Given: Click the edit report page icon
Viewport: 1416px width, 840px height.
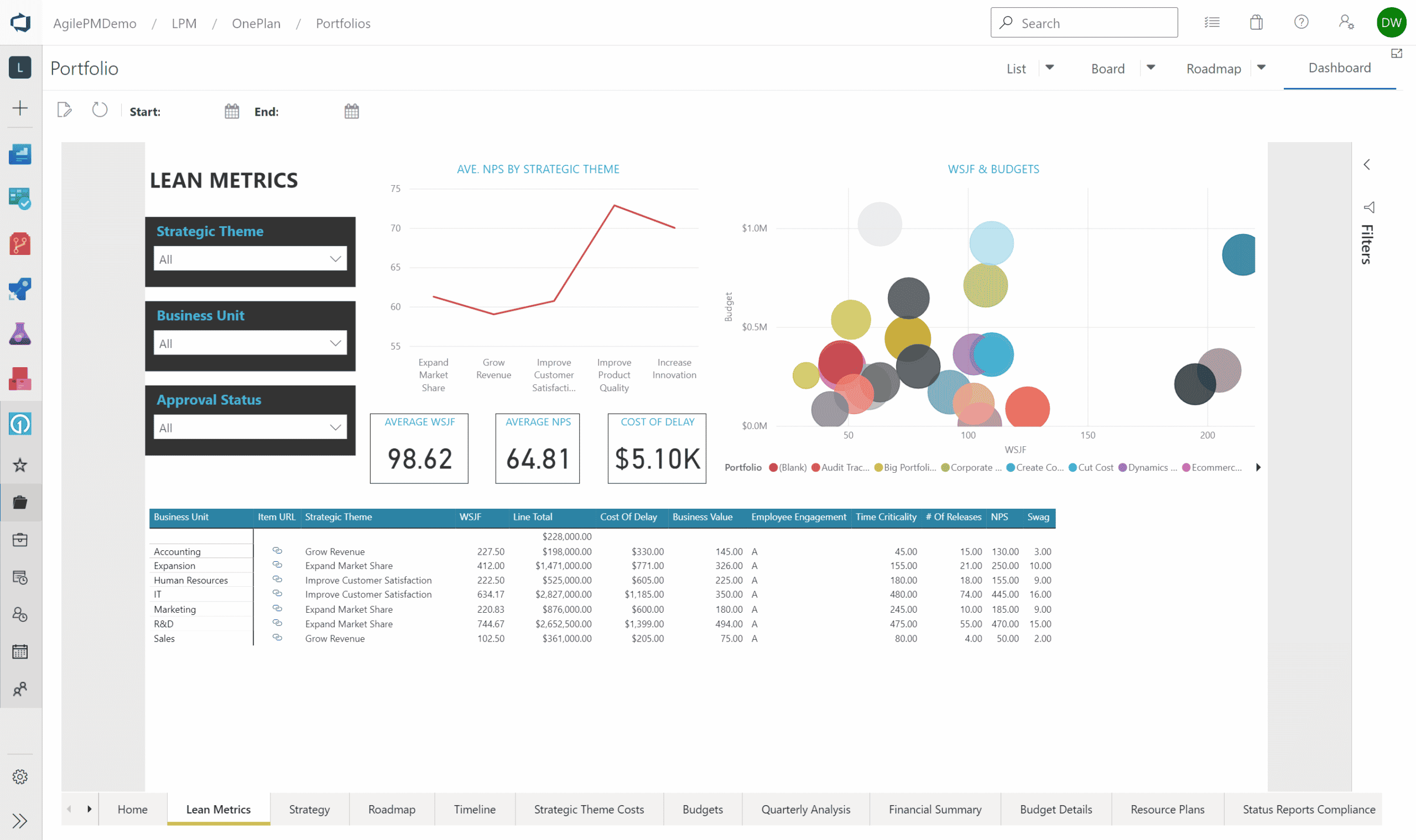Looking at the screenshot, I should pyautogui.click(x=65, y=110).
